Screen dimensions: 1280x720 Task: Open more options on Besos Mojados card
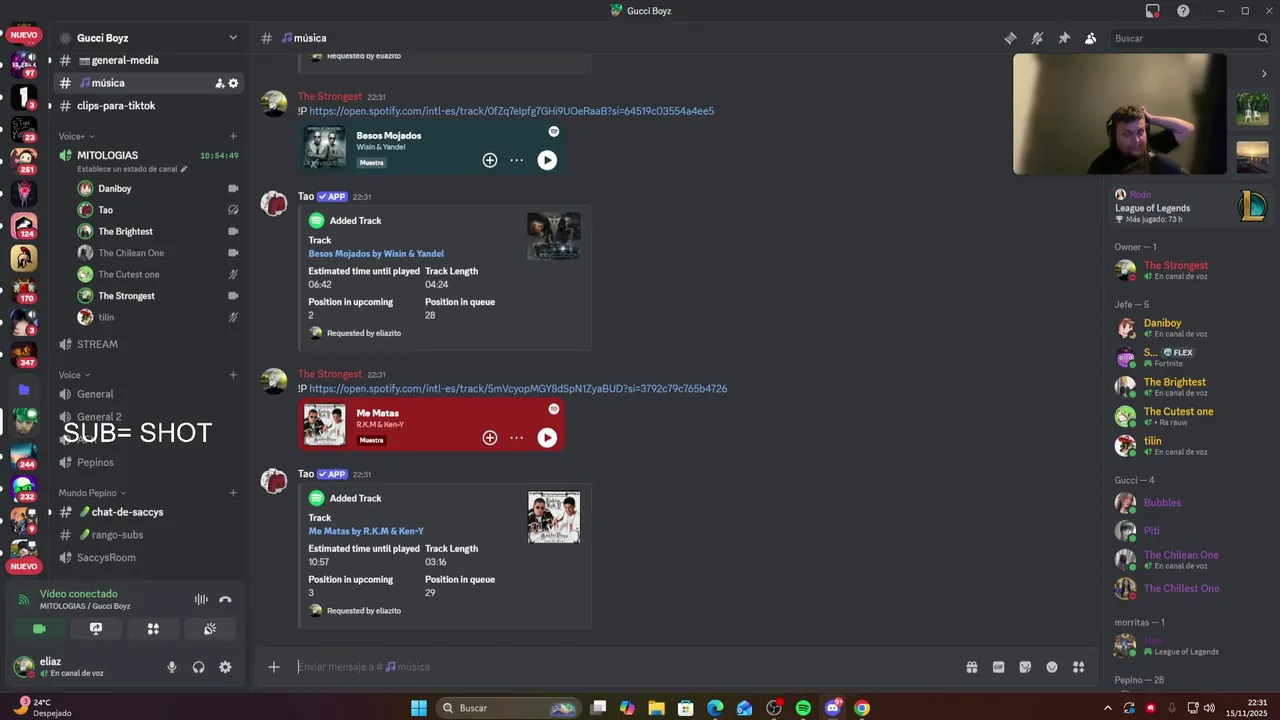coord(516,160)
